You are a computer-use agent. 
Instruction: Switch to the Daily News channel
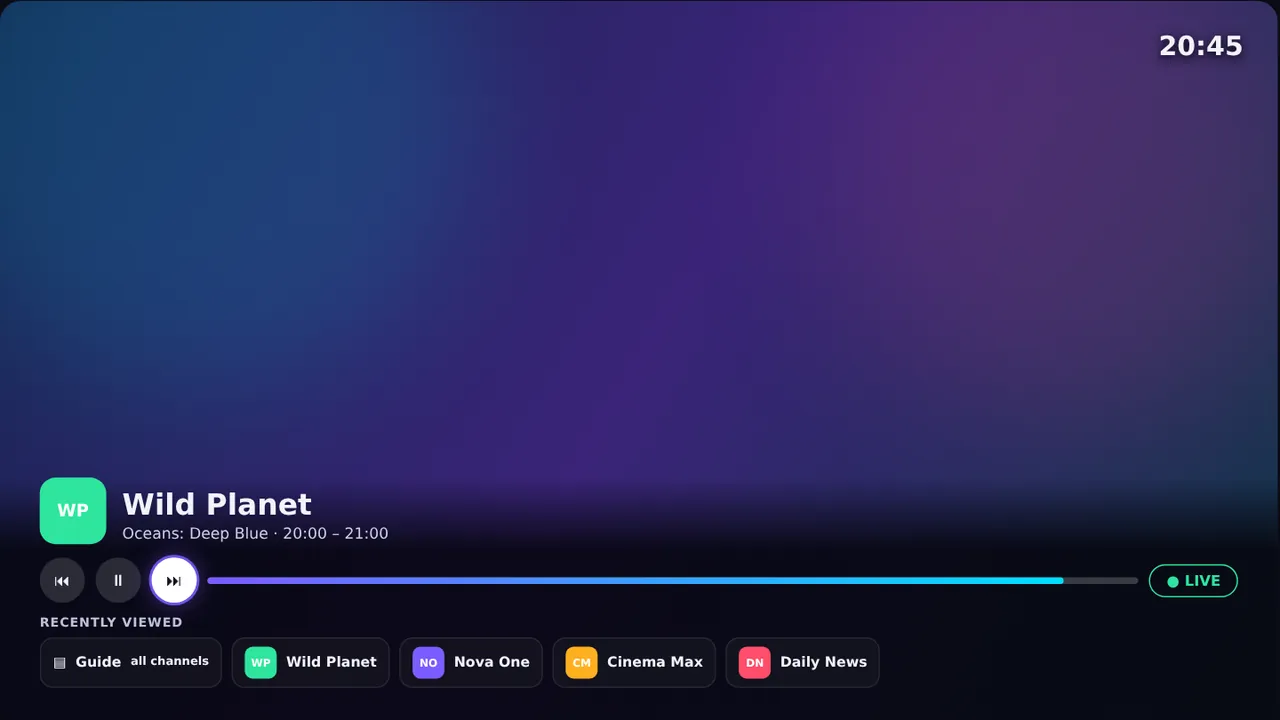[802, 662]
